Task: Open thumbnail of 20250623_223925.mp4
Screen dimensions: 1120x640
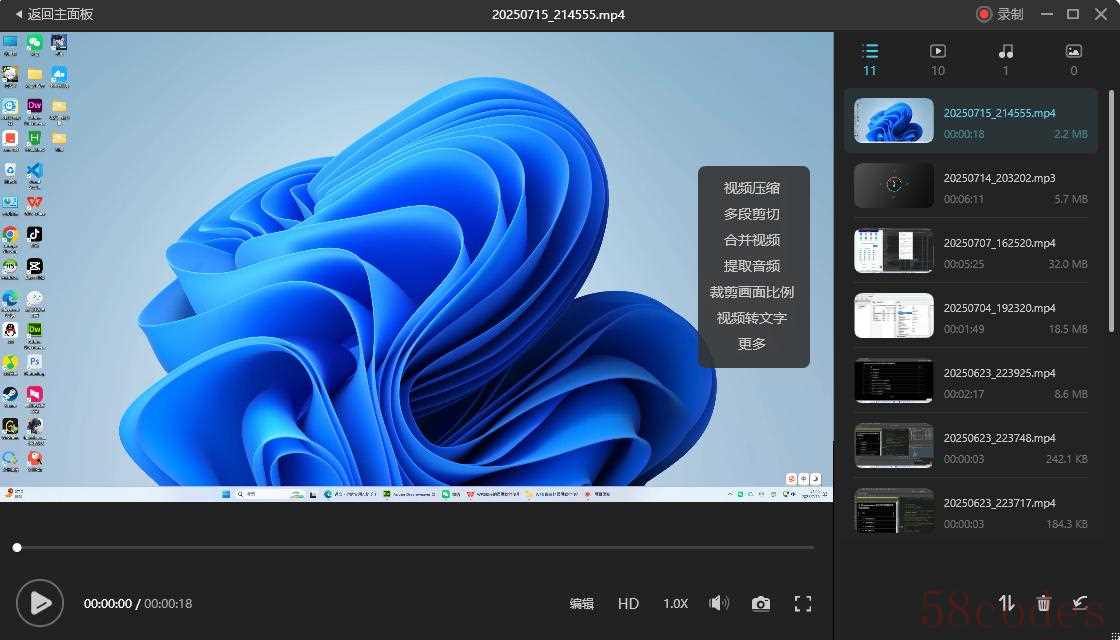Action: [x=894, y=380]
